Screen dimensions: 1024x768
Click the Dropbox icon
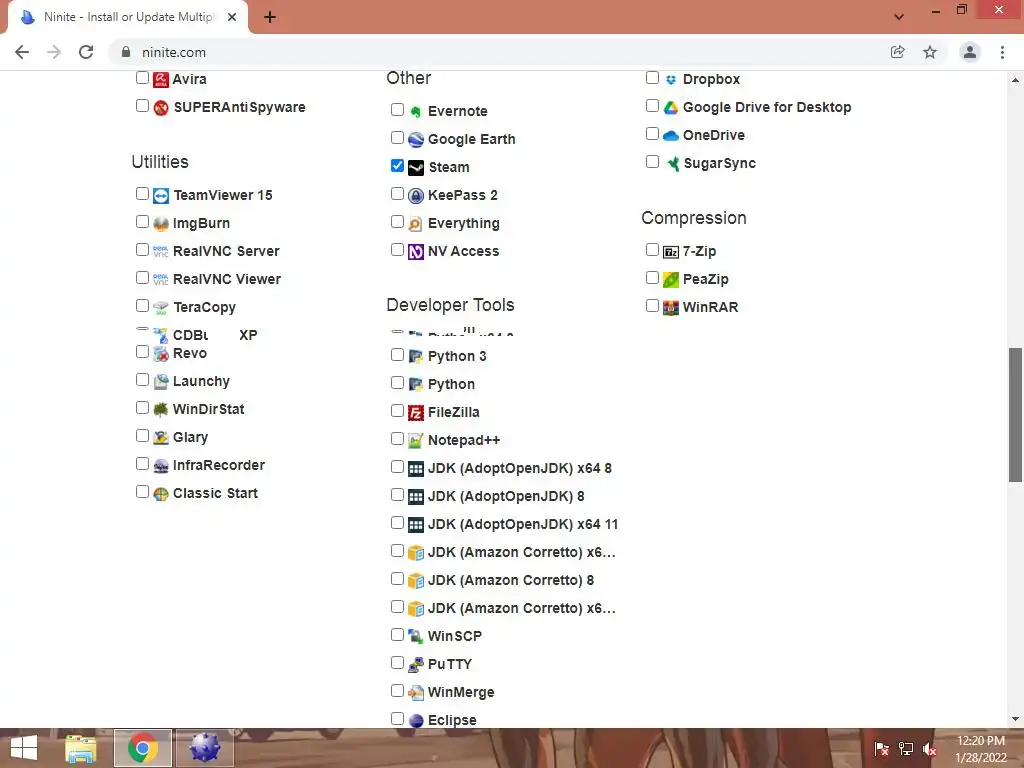click(671, 80)
